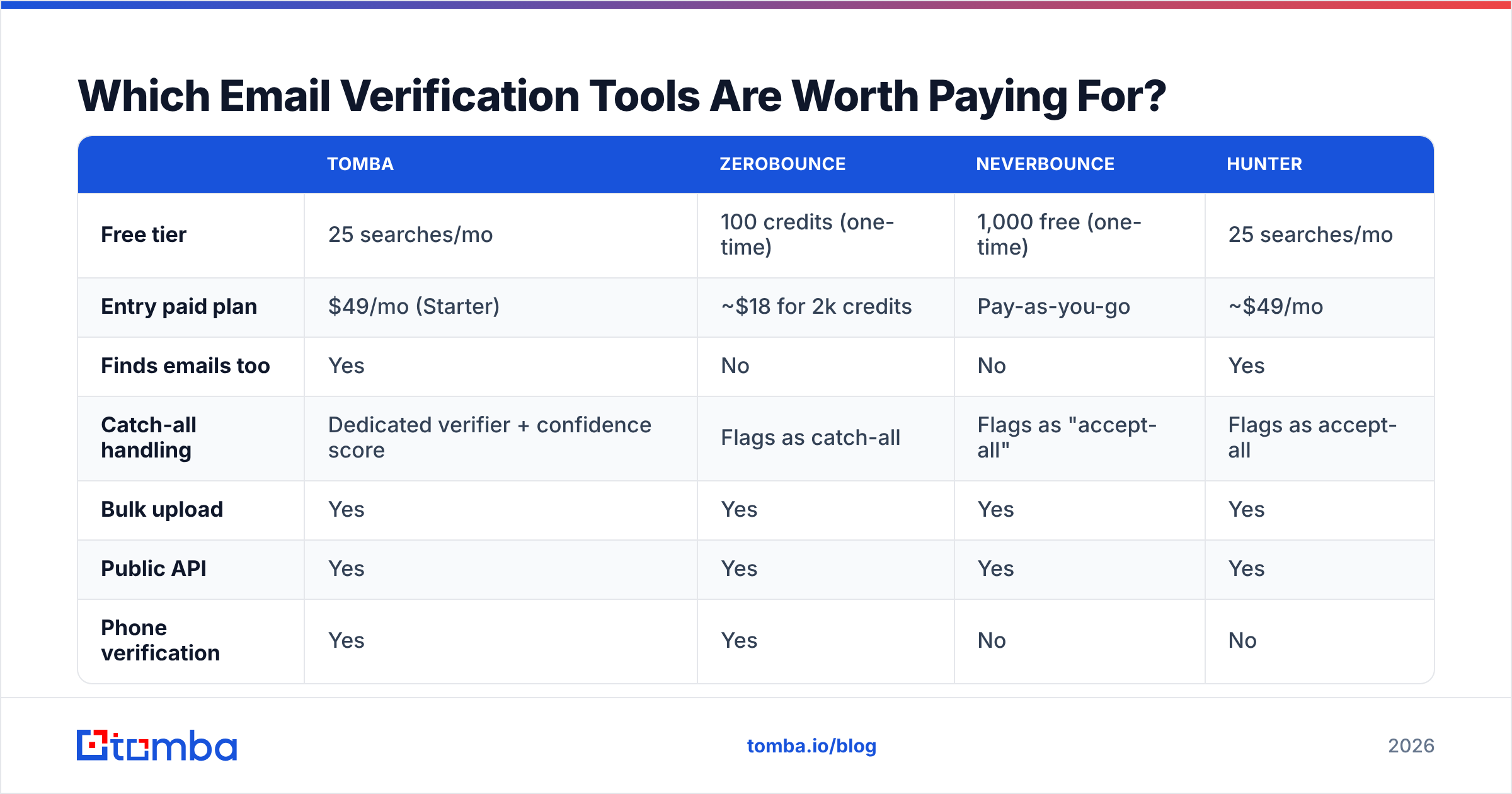
Task: Click the 'Free tier' row label
Action: click(144, 234)
